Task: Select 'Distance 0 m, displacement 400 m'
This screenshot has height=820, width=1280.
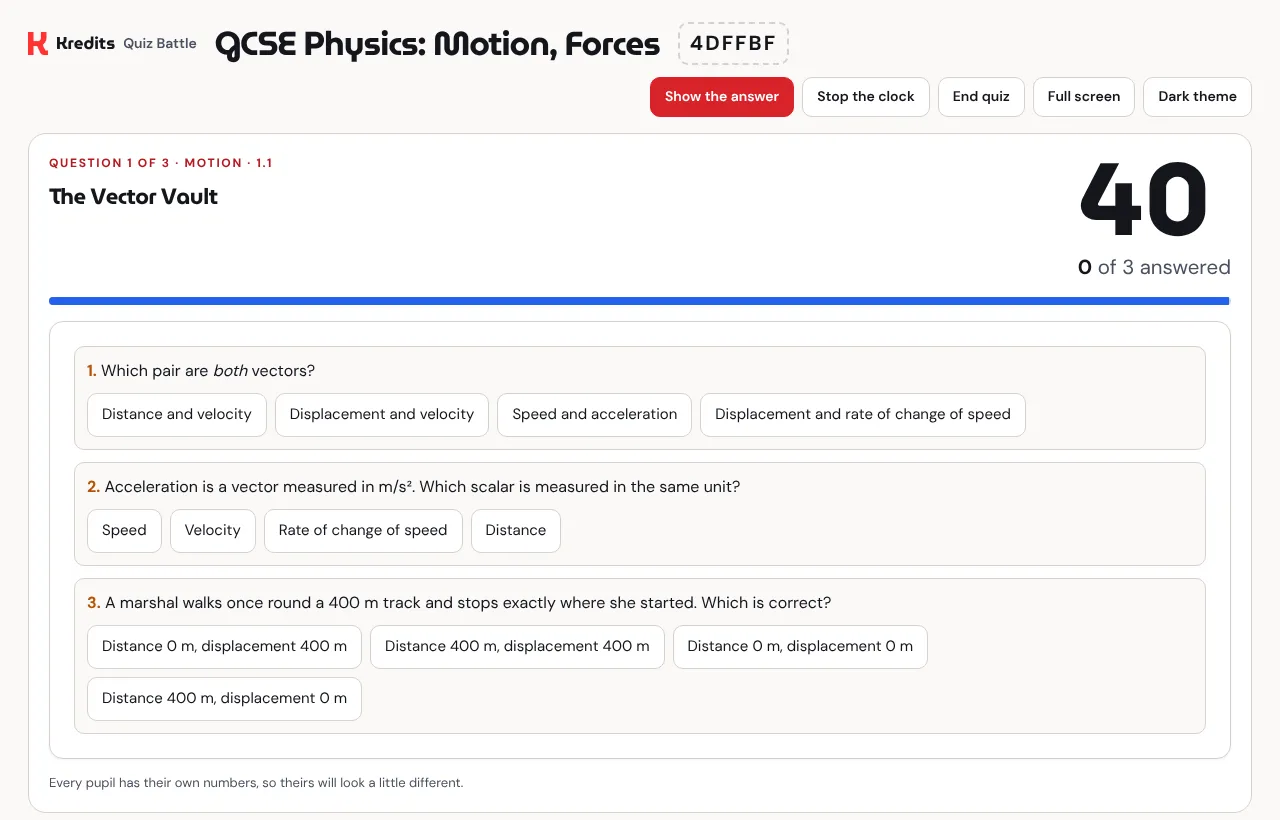Action: 225,647
